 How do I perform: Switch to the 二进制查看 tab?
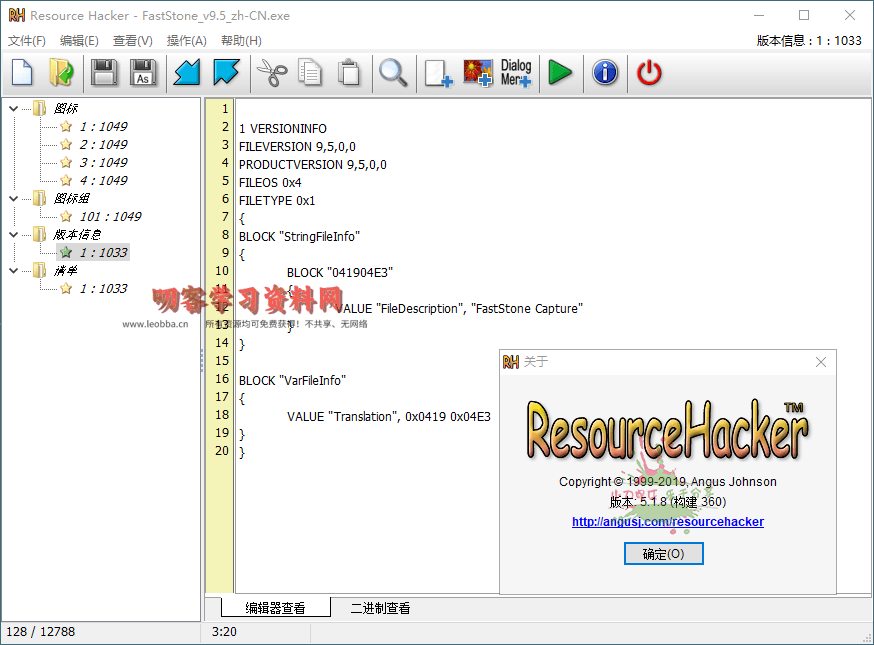point(380,608)
